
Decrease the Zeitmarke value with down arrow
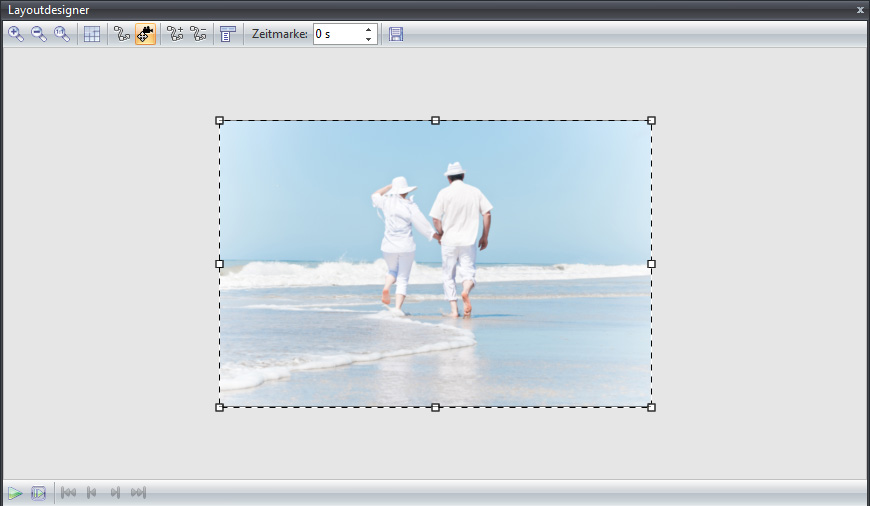click(369, 40)
